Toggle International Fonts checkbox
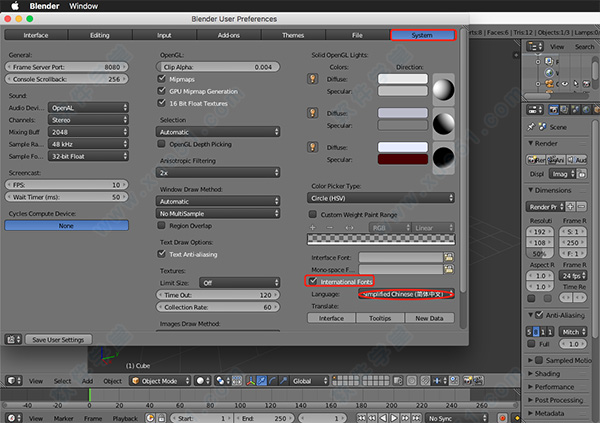The image size is (600, 423). [x=313, y=281]
